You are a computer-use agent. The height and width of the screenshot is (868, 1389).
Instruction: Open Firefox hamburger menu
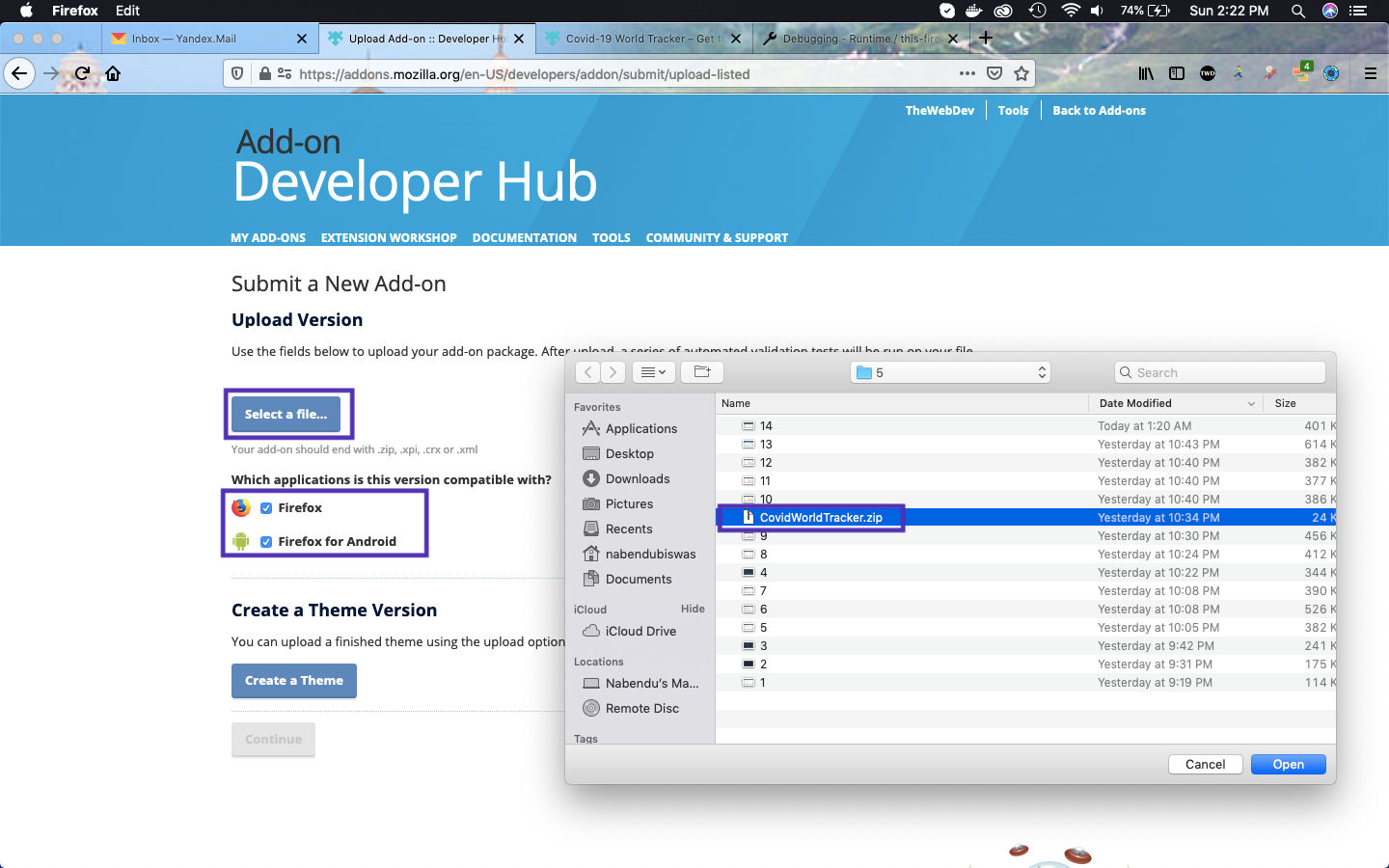(1370, 73)
